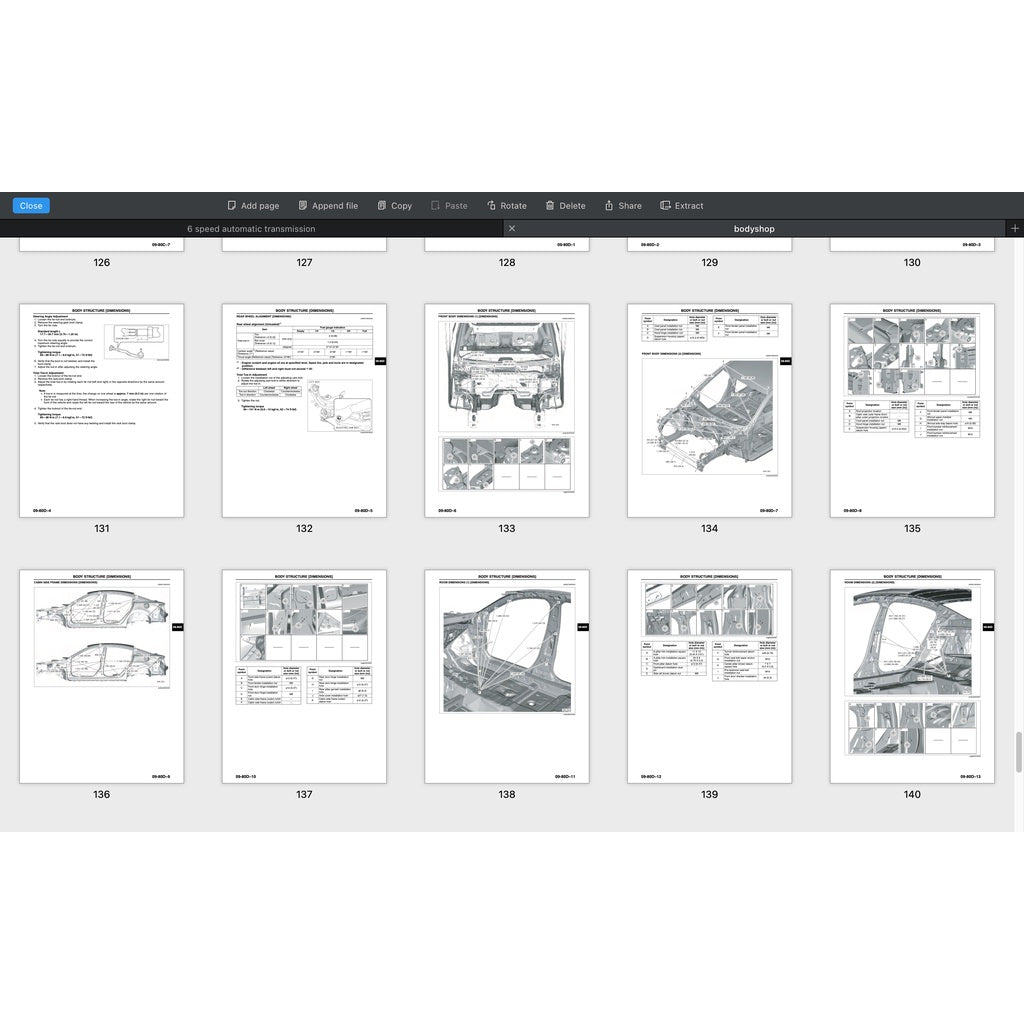Viewport: 1024px width, 1024px height.
Task: Click the Paste toolbar item
Action: (x=449, y=206)
